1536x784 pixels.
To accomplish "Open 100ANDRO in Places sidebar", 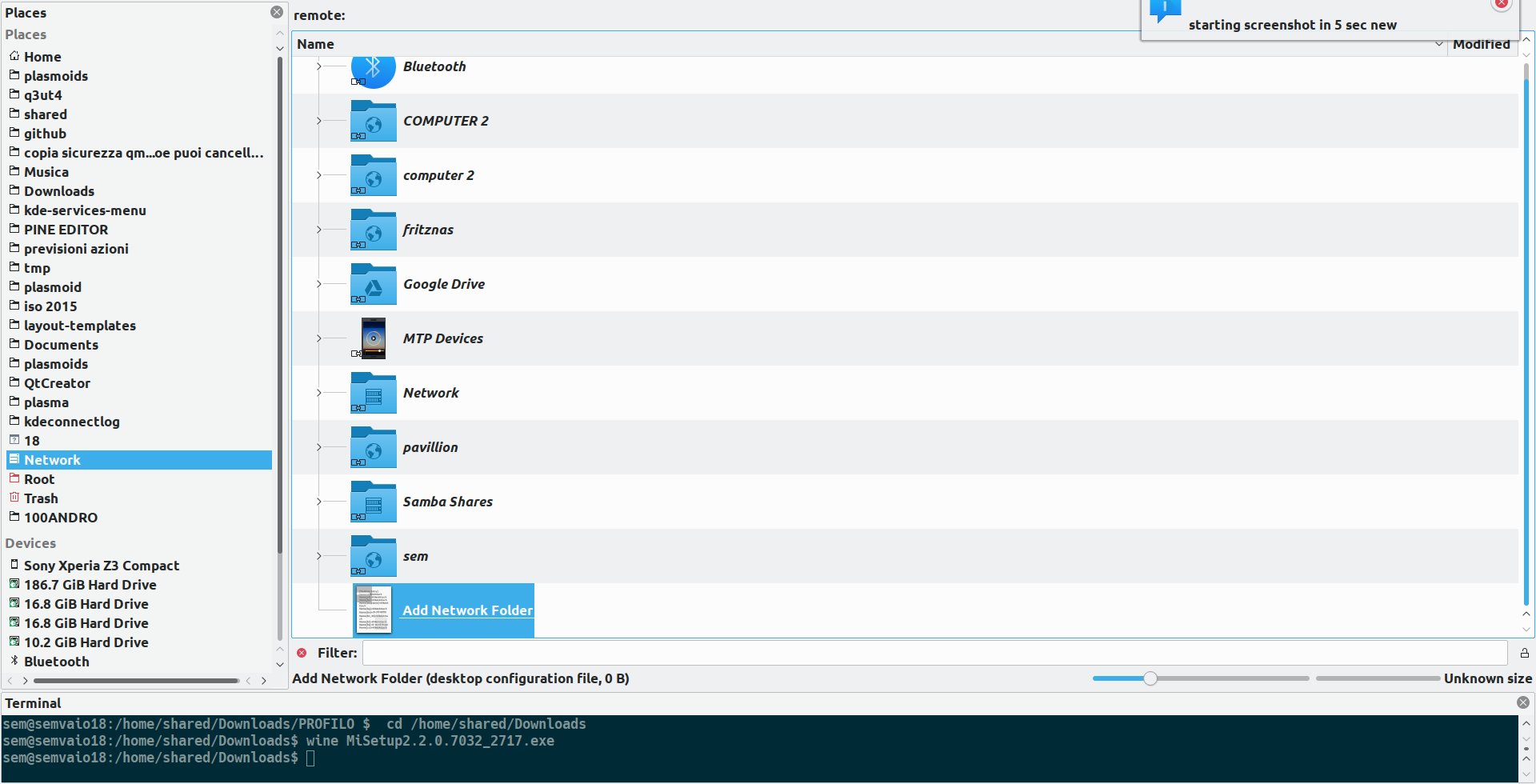I will [x=61, y=518].
